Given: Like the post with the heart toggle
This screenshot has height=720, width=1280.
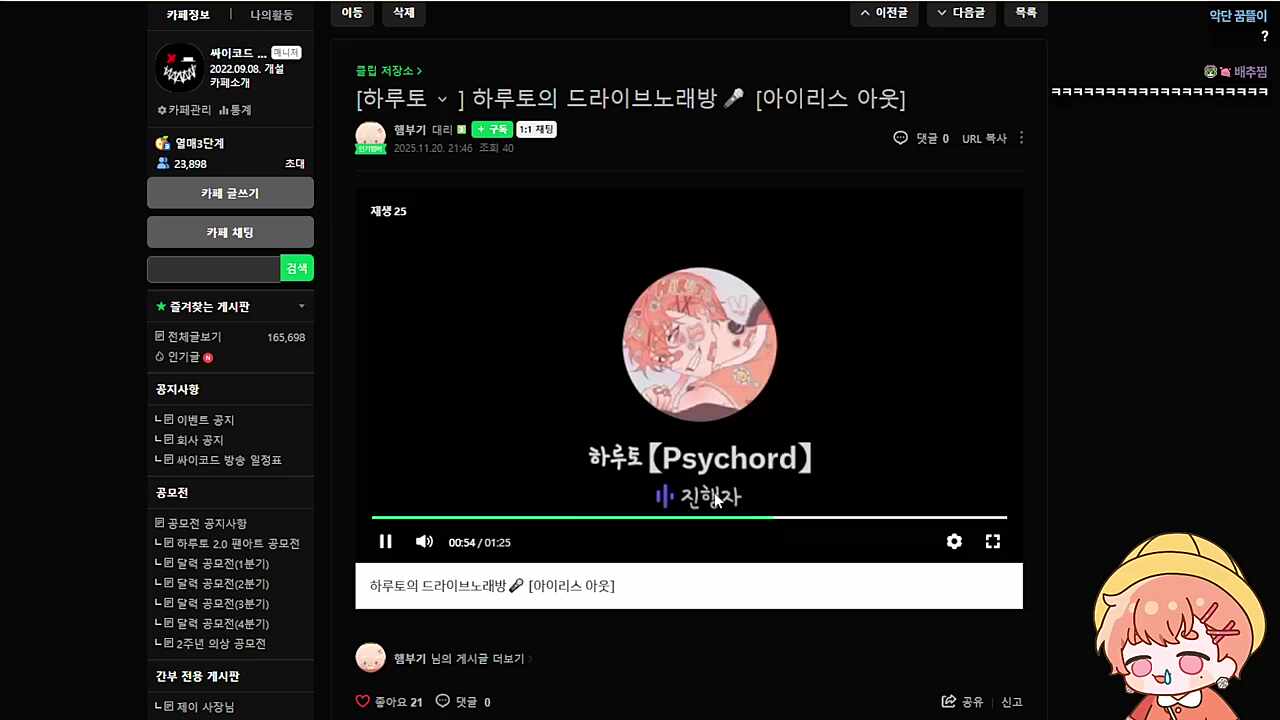Looking at the screenshot, I should 362,701.
